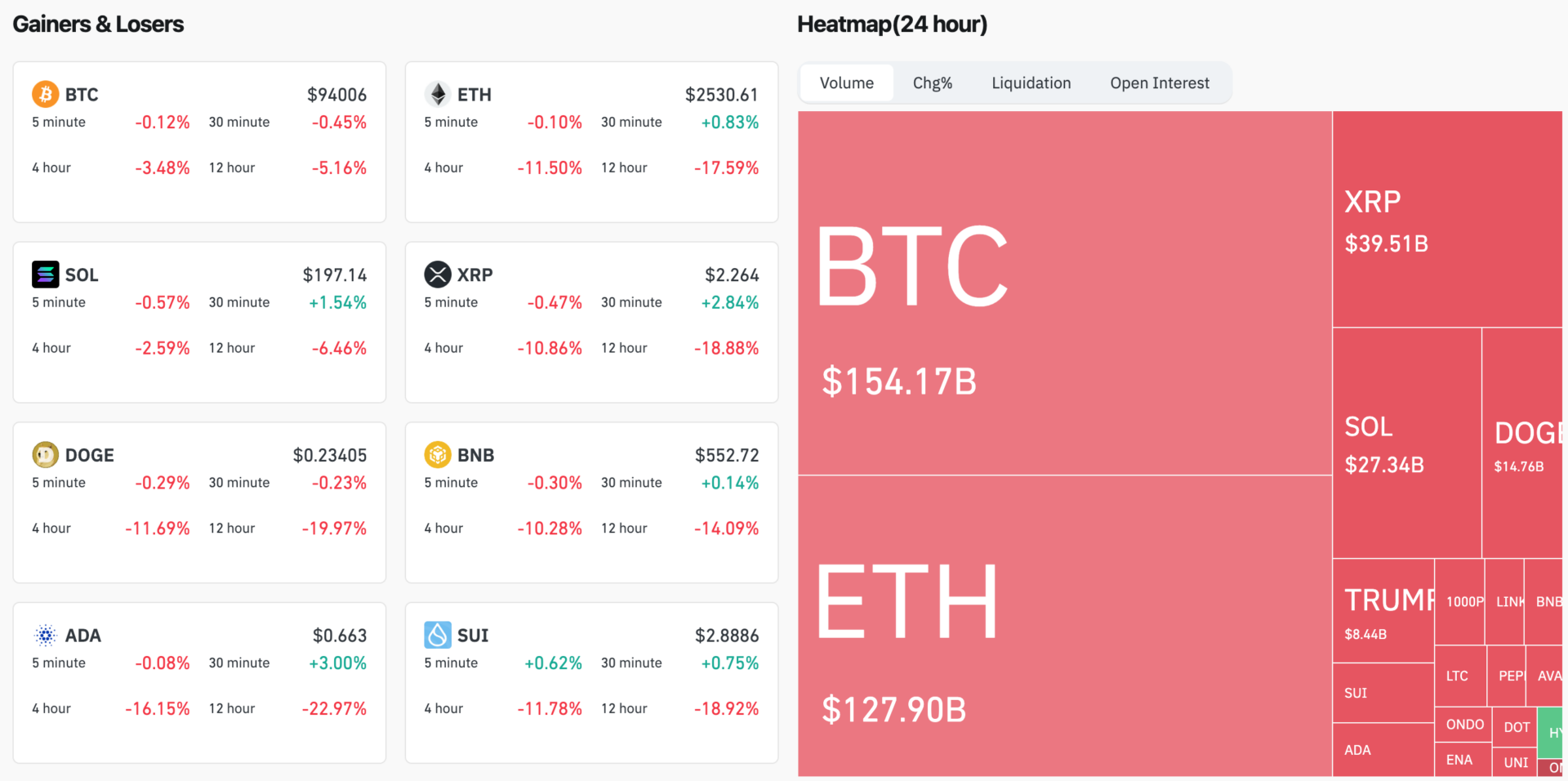Click the TRUMP $8.44B heatmap tile
1568x781 pixels.
point(1383,610)
